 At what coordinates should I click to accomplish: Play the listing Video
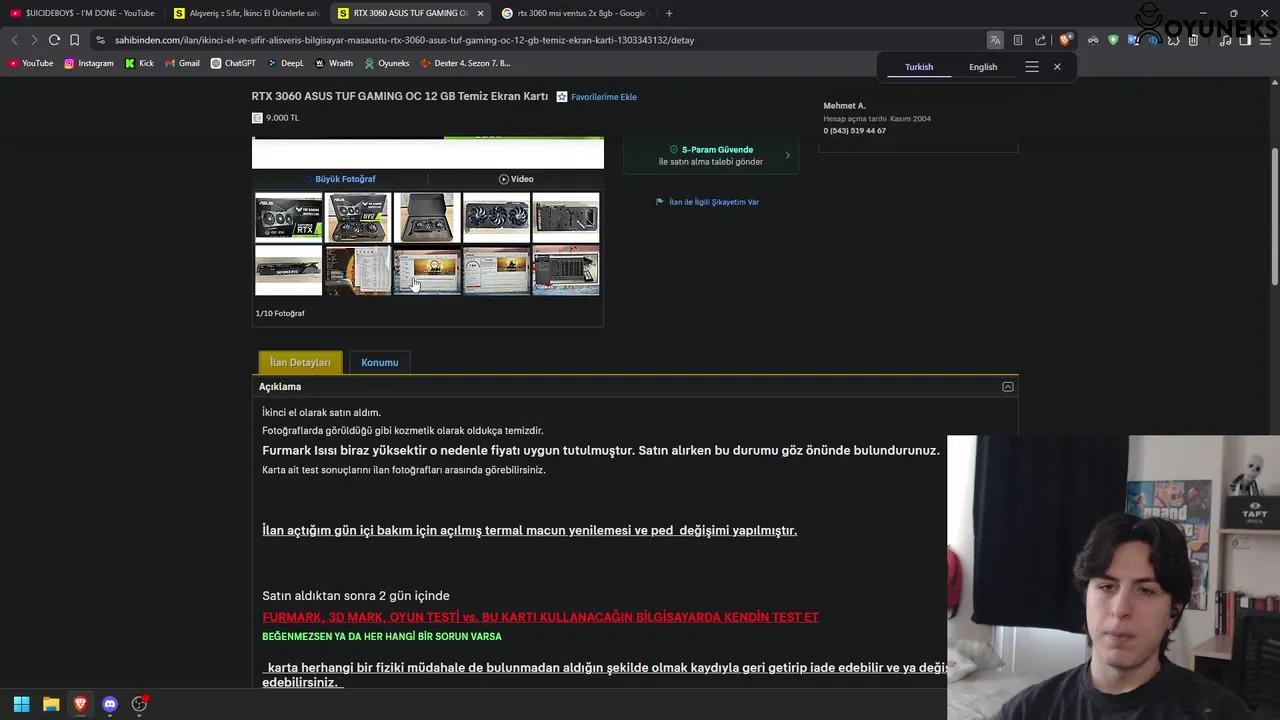tap(516, 179)
